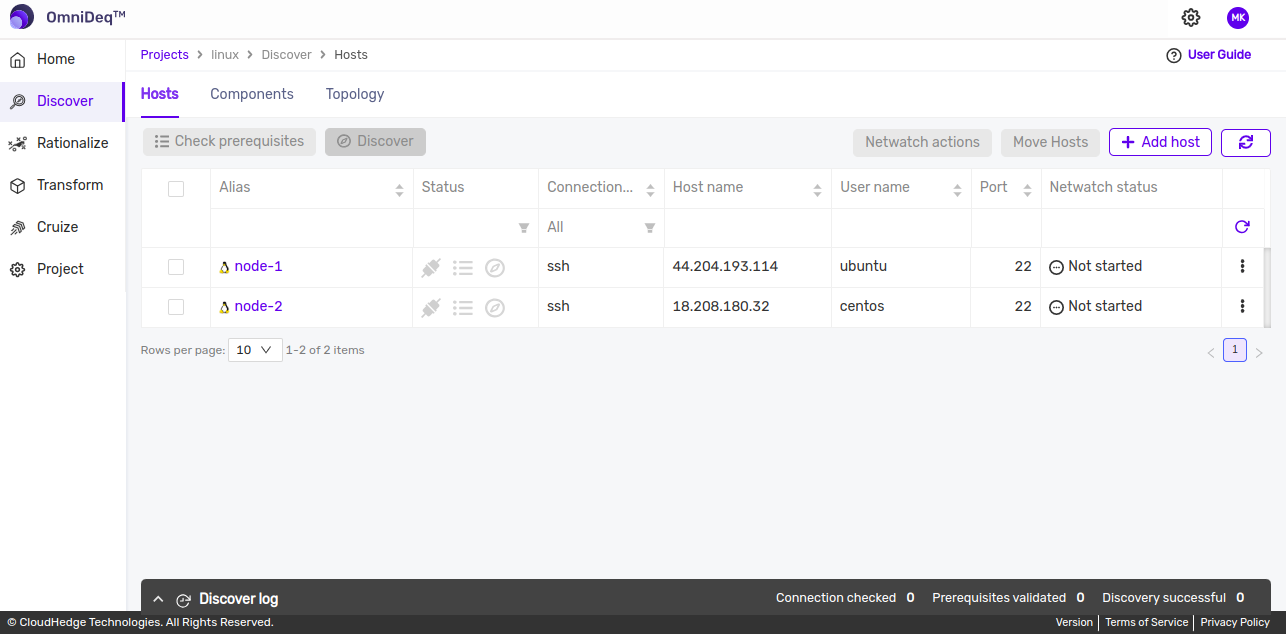1286x634 pixels.
Task: Open Home in the sidebar
Action: (x=62, y=59)
